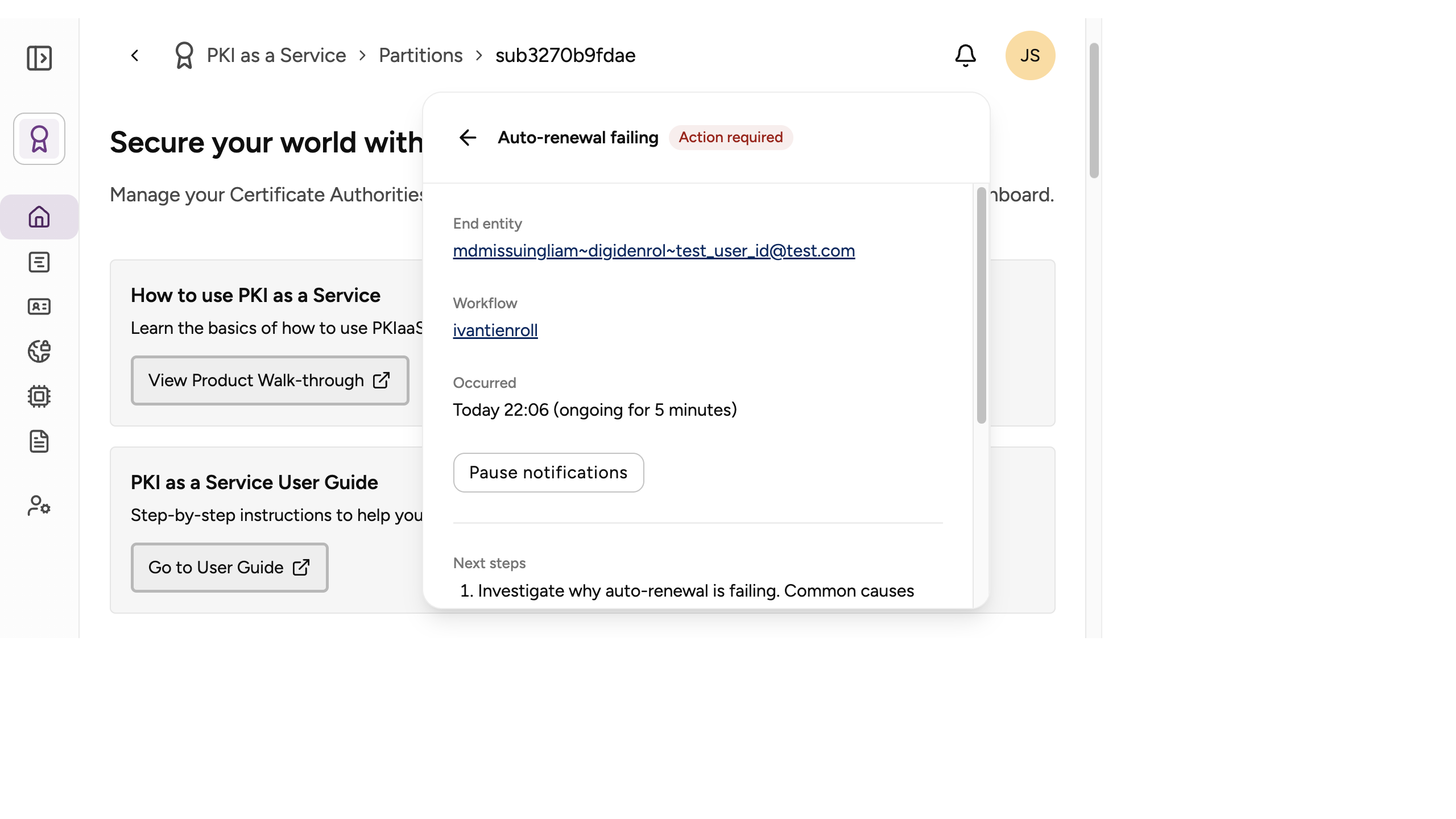This screenshot has width=1456, height=819.
Task: Click 'PKI as a Service User Guide' heading
Action: [254, 483]
